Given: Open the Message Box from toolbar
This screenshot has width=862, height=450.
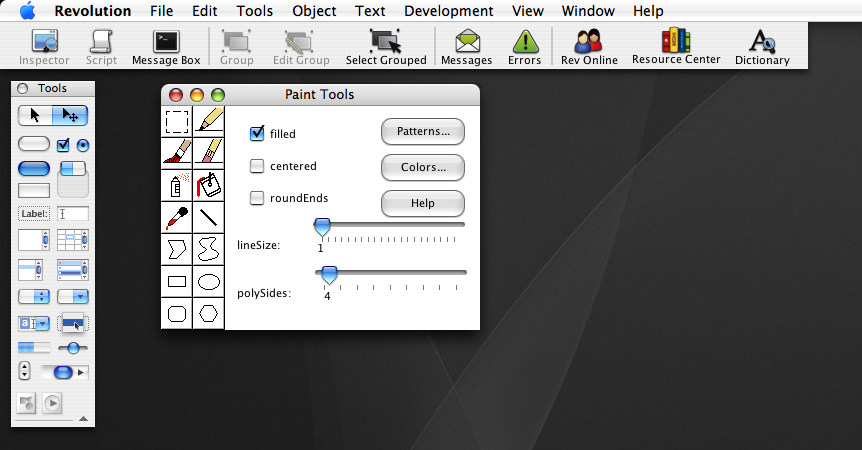Looking at the screenshot, I should (166, 47).
